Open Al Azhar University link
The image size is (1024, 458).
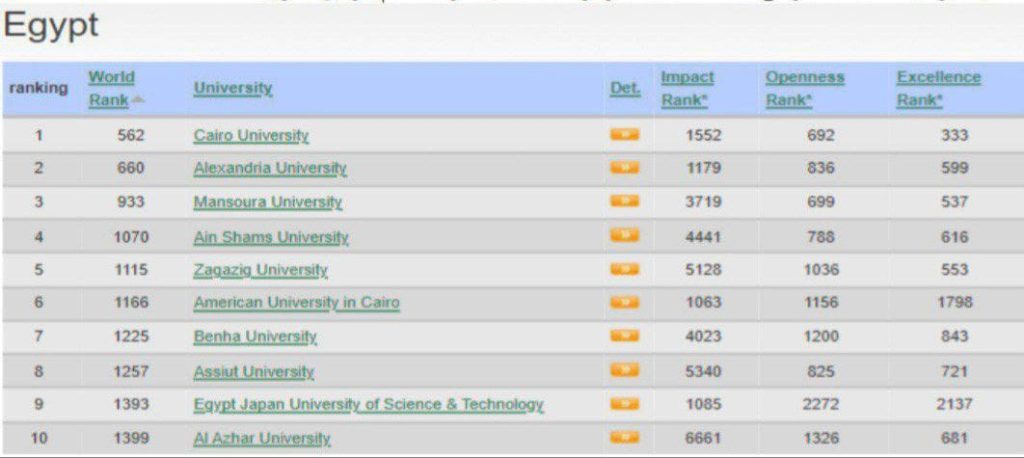tap(262, 438)
